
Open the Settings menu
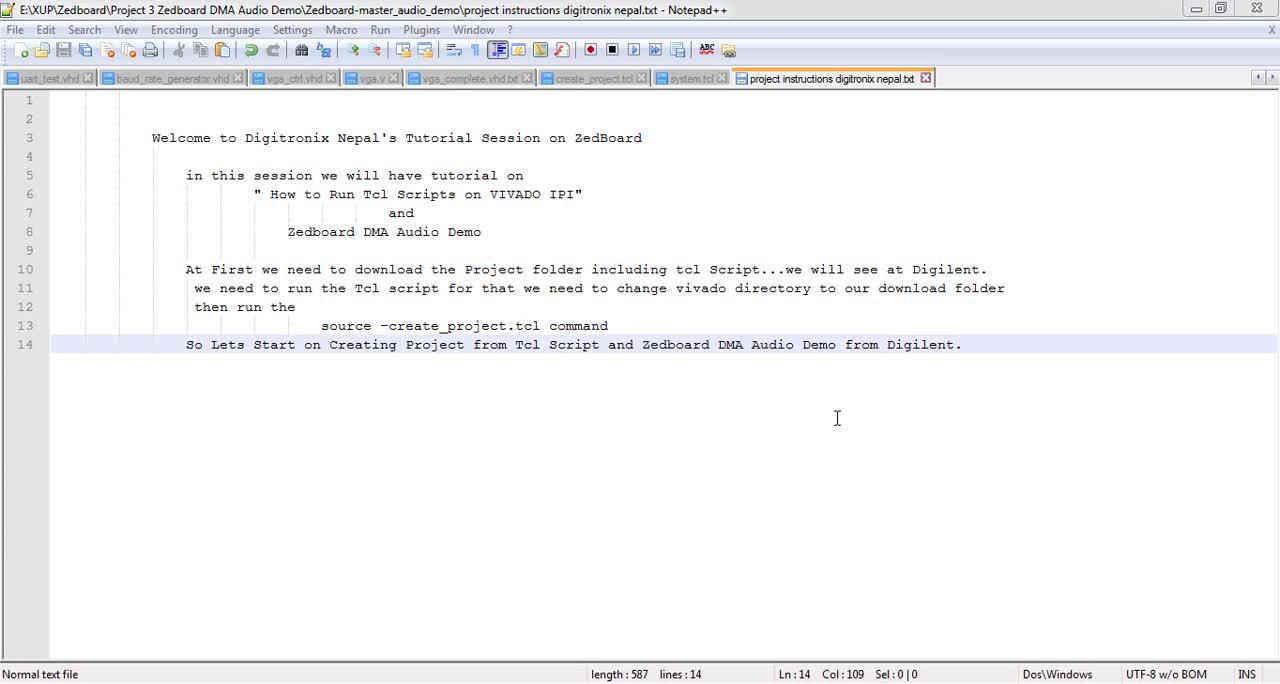pos(292,30)
